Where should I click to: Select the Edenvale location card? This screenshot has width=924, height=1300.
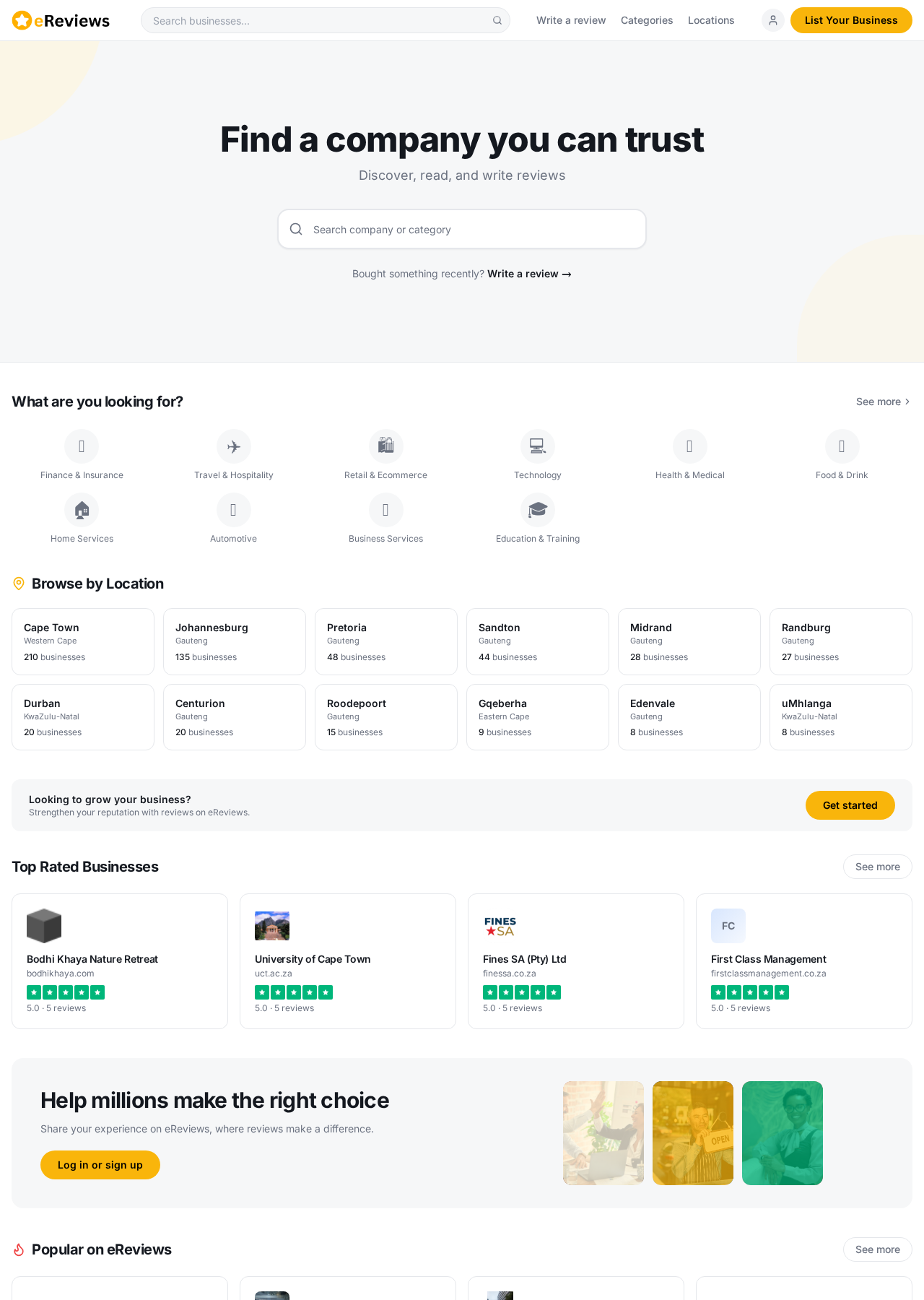[689, 717]
